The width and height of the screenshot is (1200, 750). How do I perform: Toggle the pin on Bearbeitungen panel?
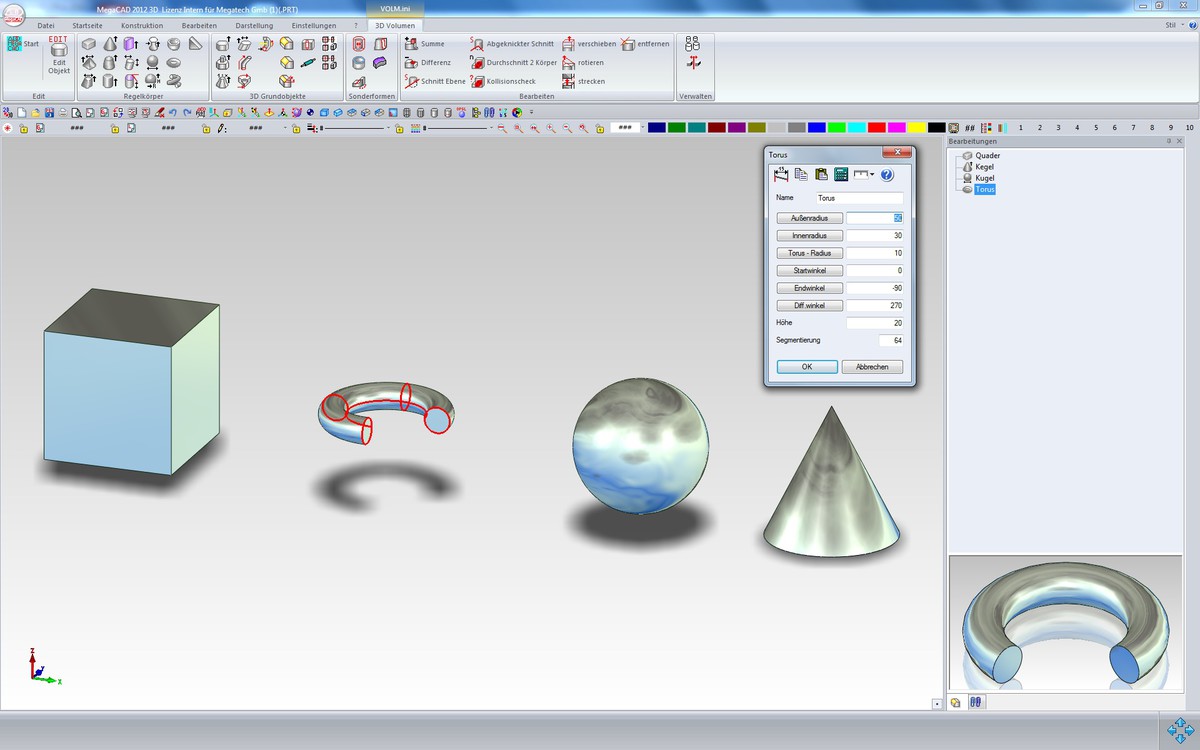(1168, 142)
